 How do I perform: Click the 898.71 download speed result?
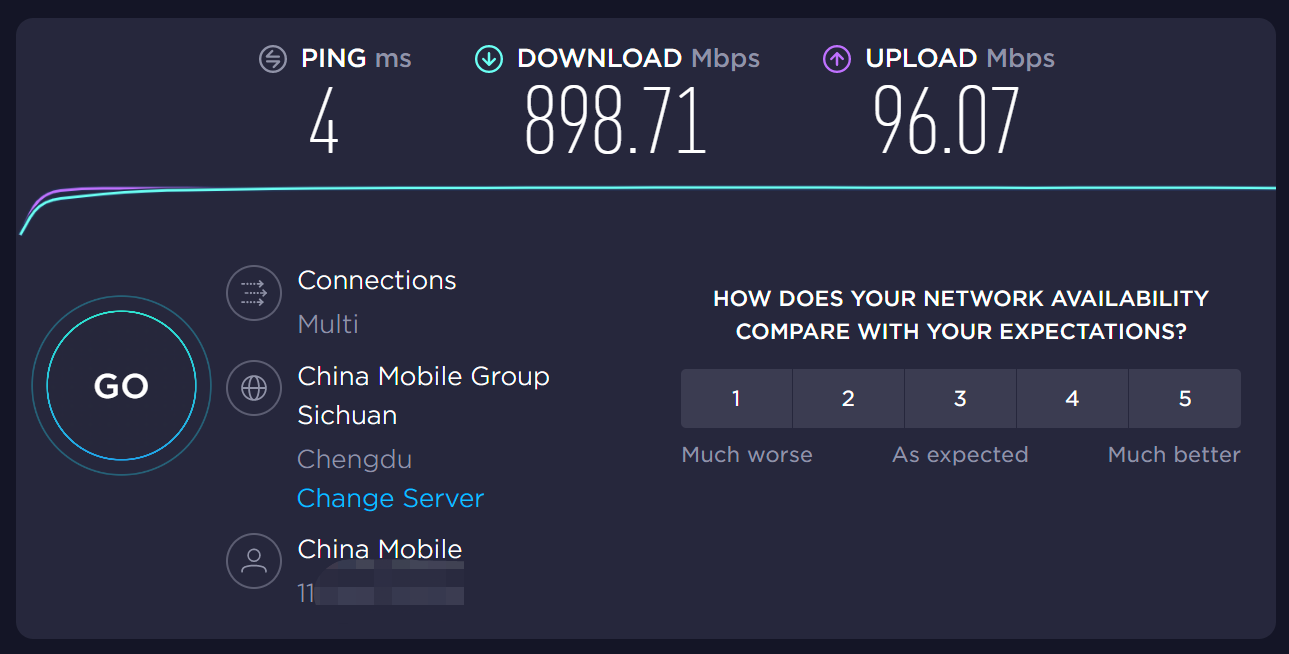click(x=616, y=120)
